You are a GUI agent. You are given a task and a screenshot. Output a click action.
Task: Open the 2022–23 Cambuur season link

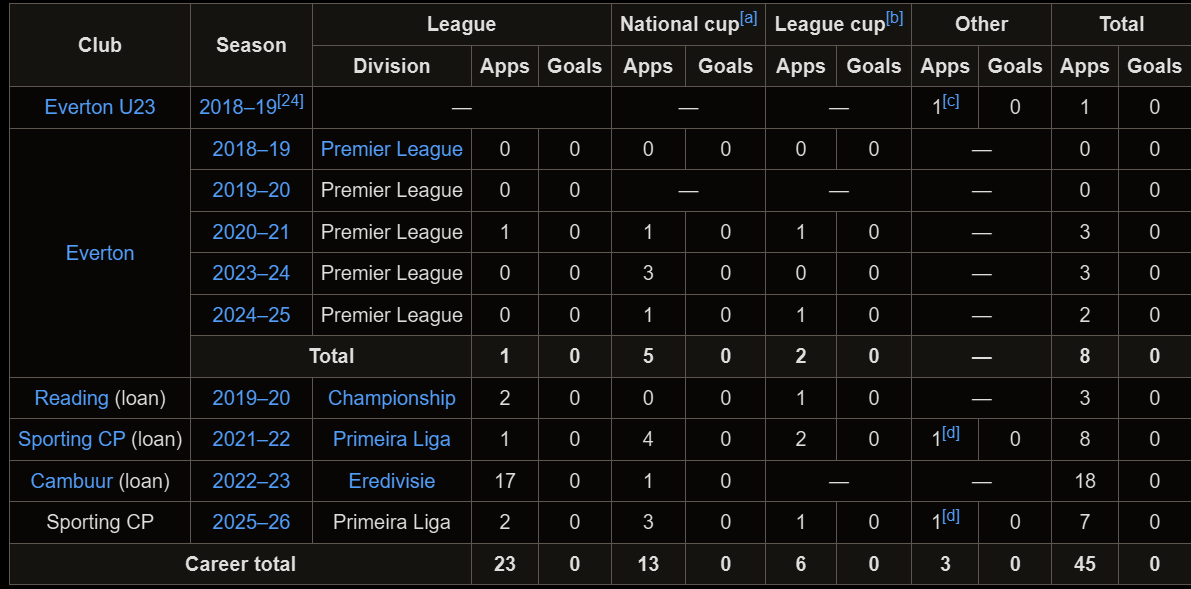[251, 481]
